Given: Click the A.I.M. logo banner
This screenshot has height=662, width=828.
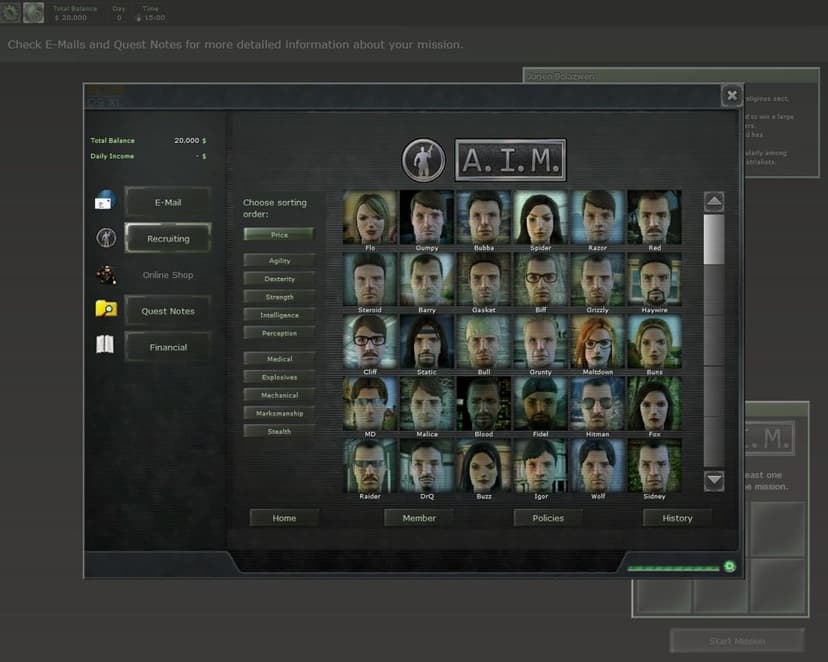Looking at the screenshot, I should coord(510,160).
